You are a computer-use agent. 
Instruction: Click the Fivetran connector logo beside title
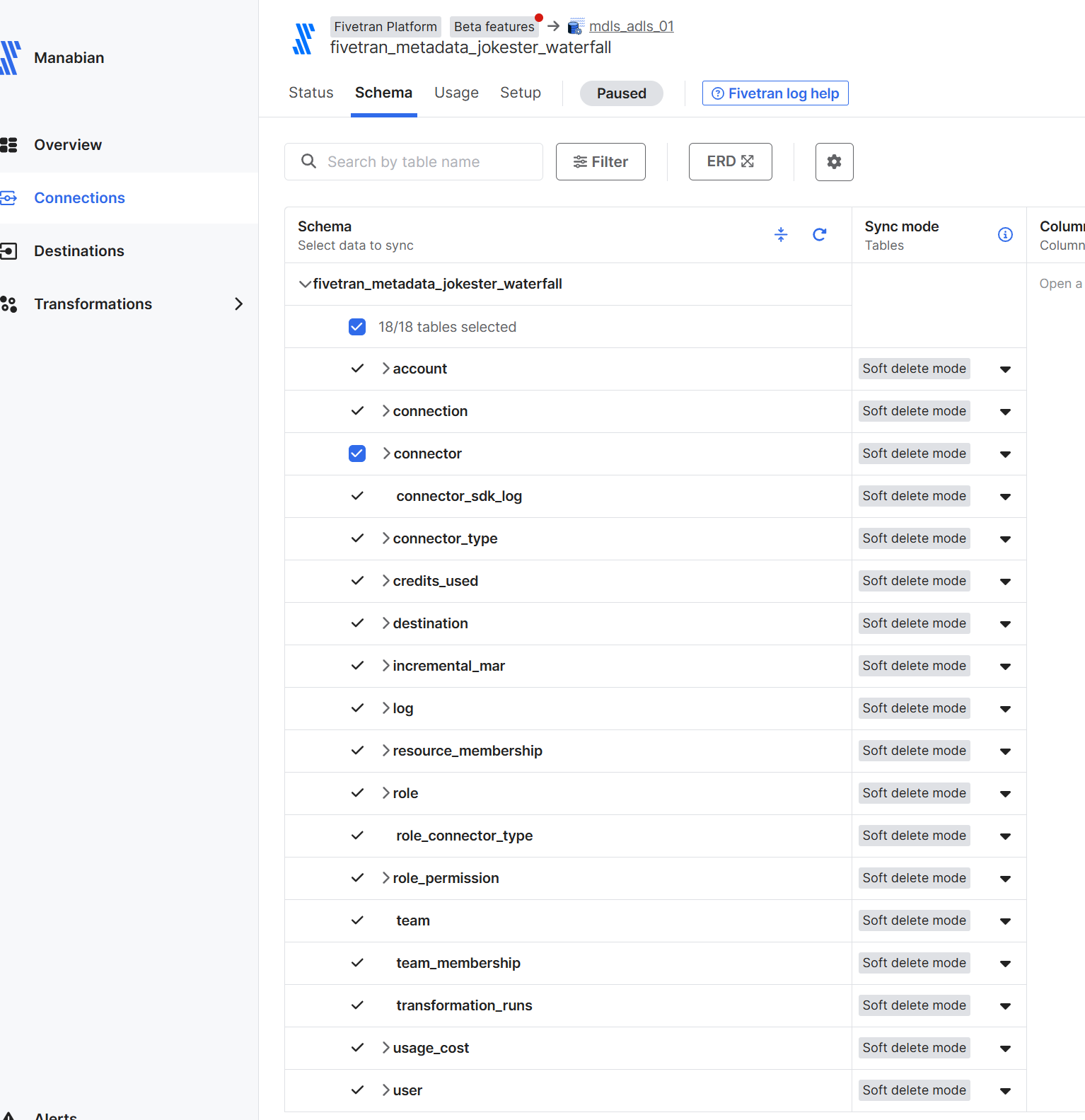[x=304, y=38]
